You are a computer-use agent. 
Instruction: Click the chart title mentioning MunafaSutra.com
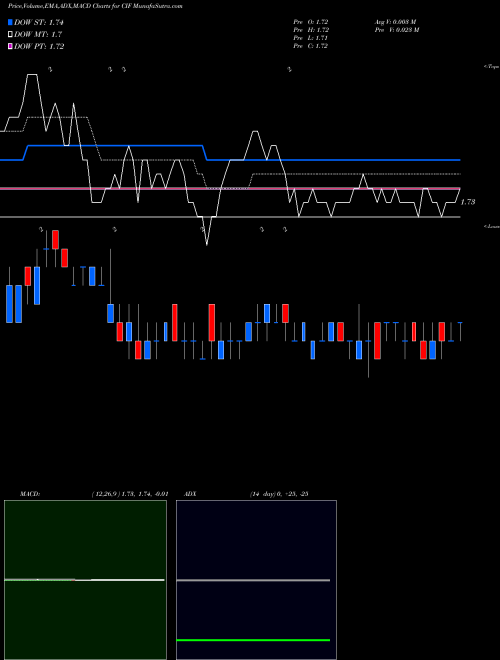click(x=95, y=6)
